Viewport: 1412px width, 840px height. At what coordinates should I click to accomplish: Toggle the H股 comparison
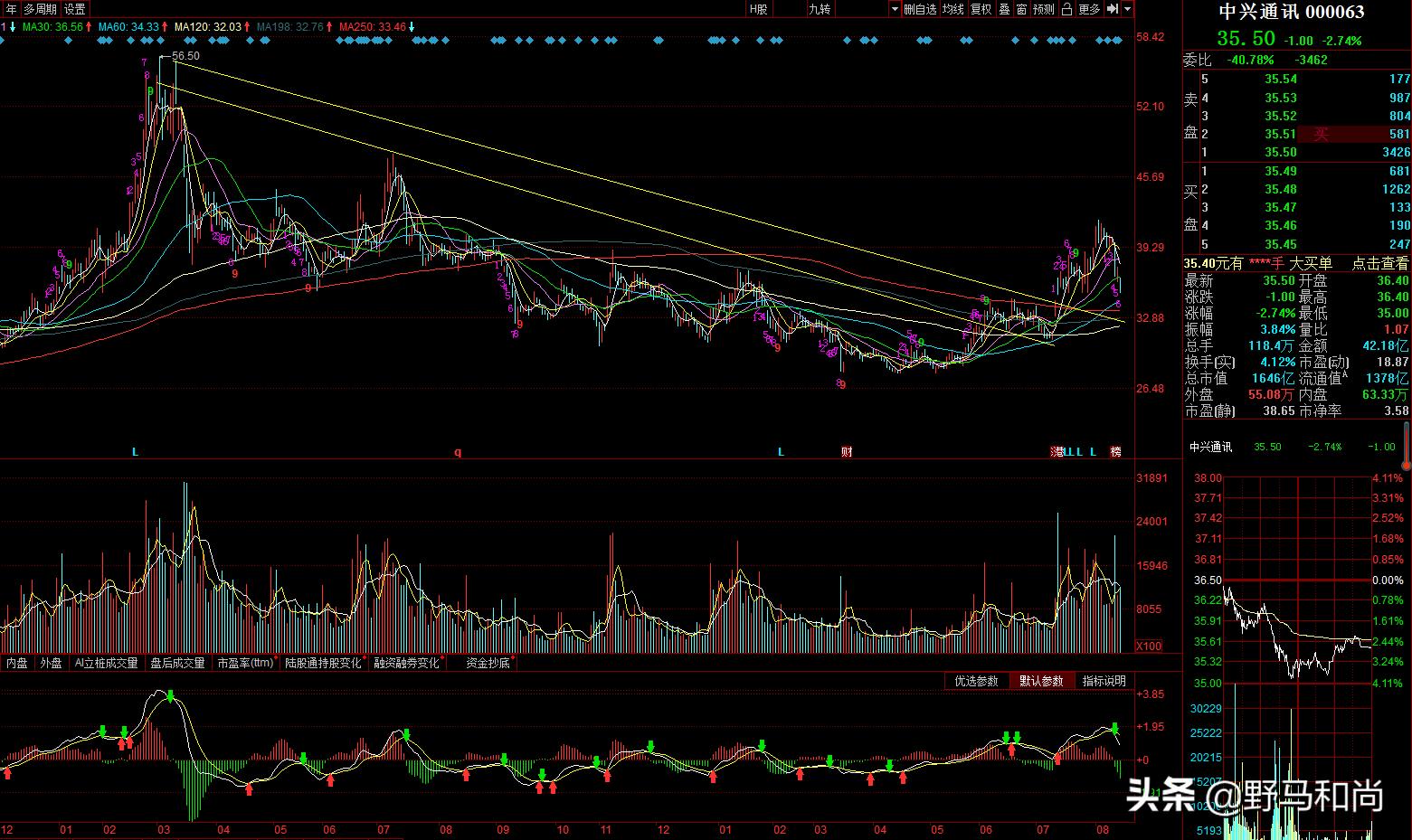(x=758, y=9)
